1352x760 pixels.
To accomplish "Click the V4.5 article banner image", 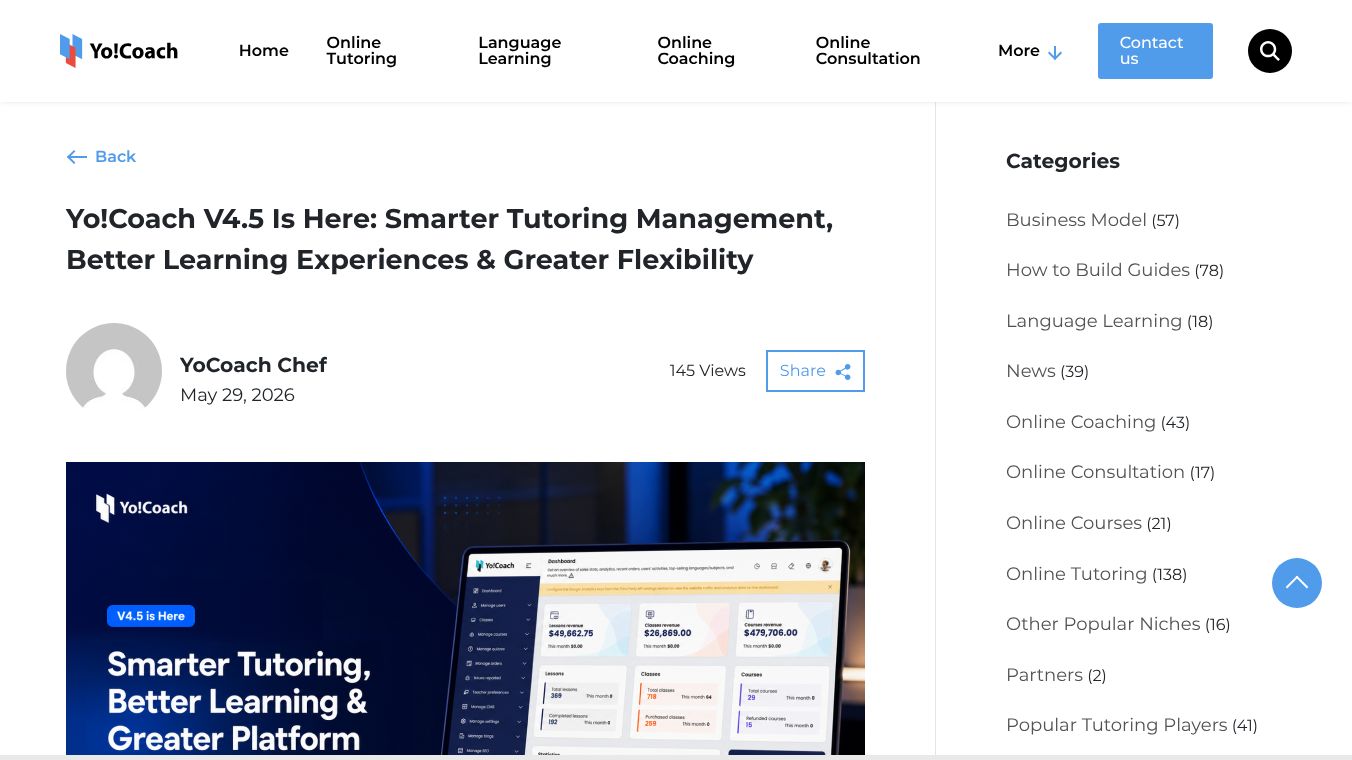I will tap(465, 608).
